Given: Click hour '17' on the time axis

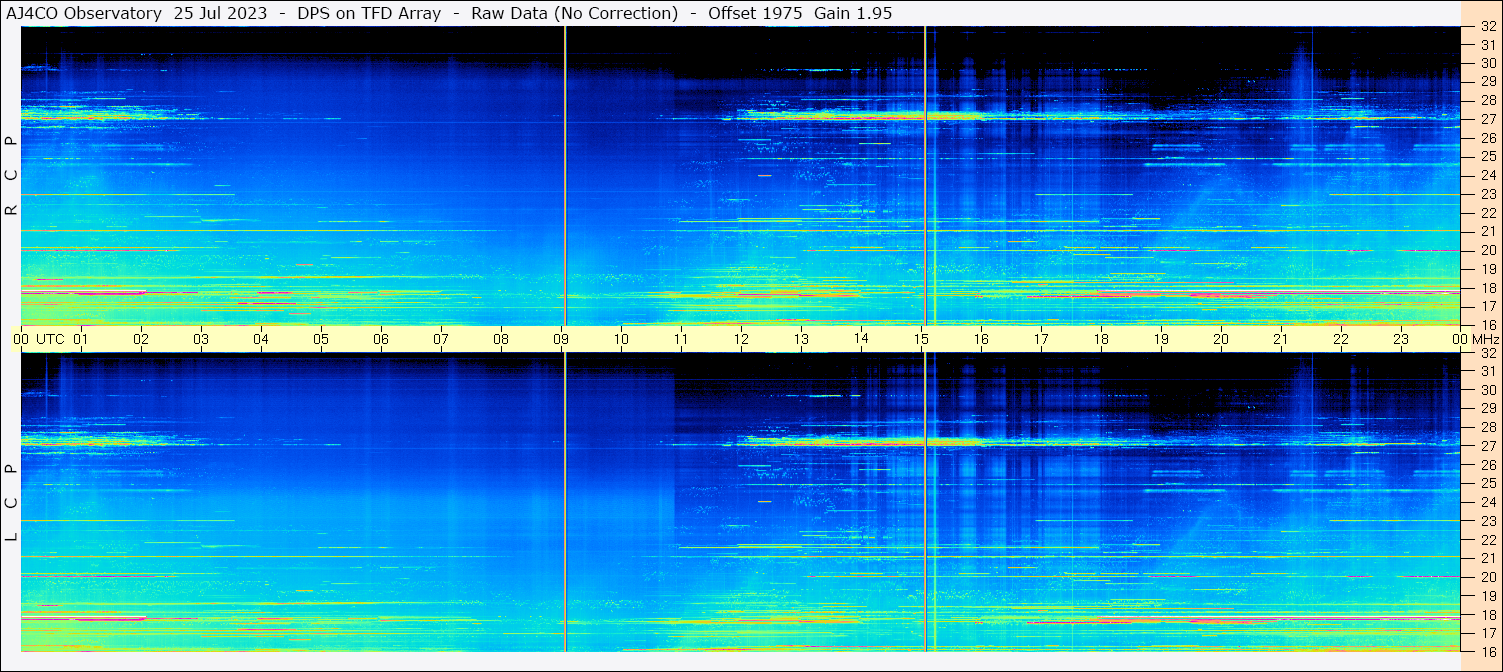Looking at the screenshot, I should coord(1041,339).
